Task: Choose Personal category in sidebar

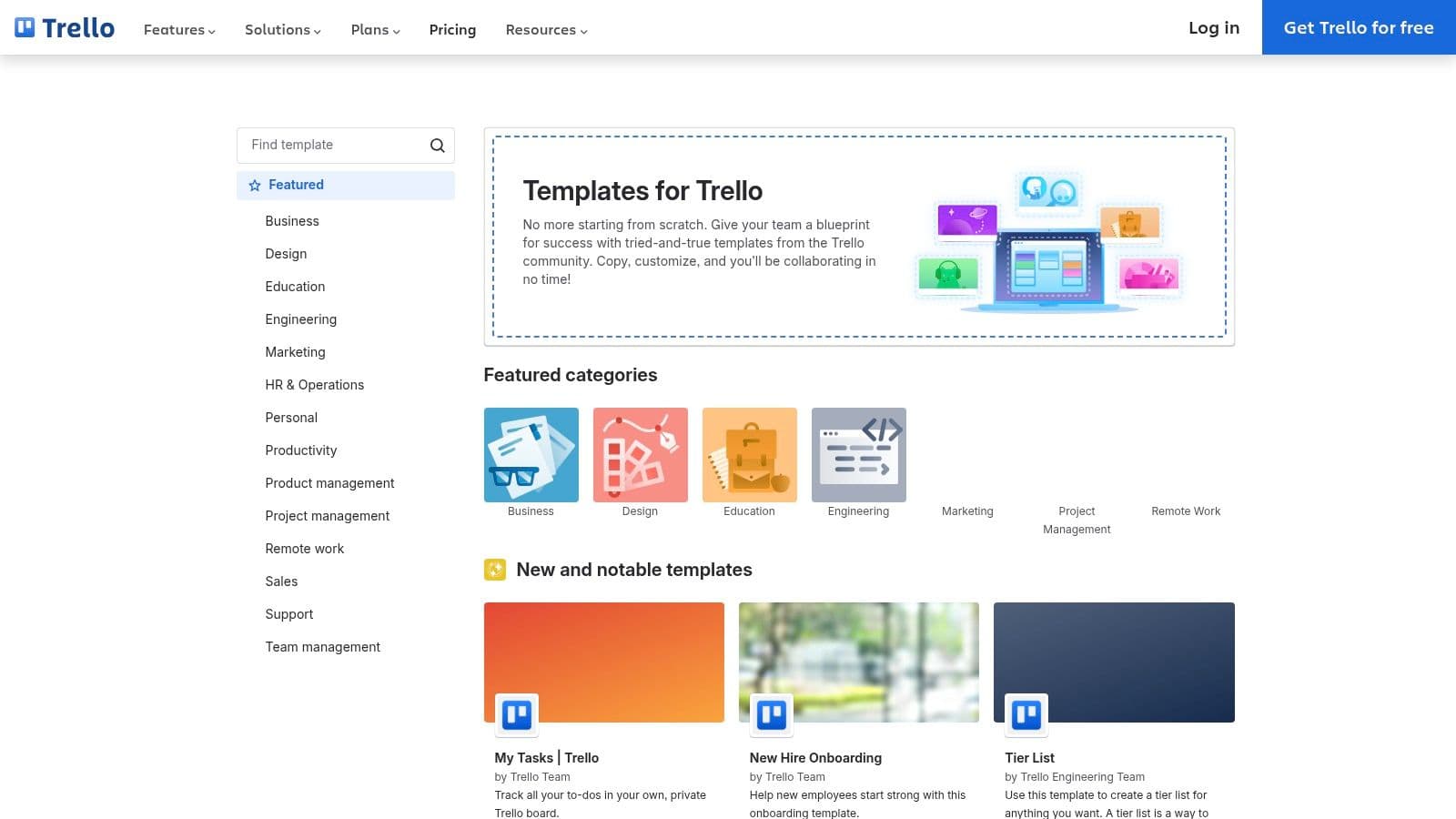Action: [291, 418]
